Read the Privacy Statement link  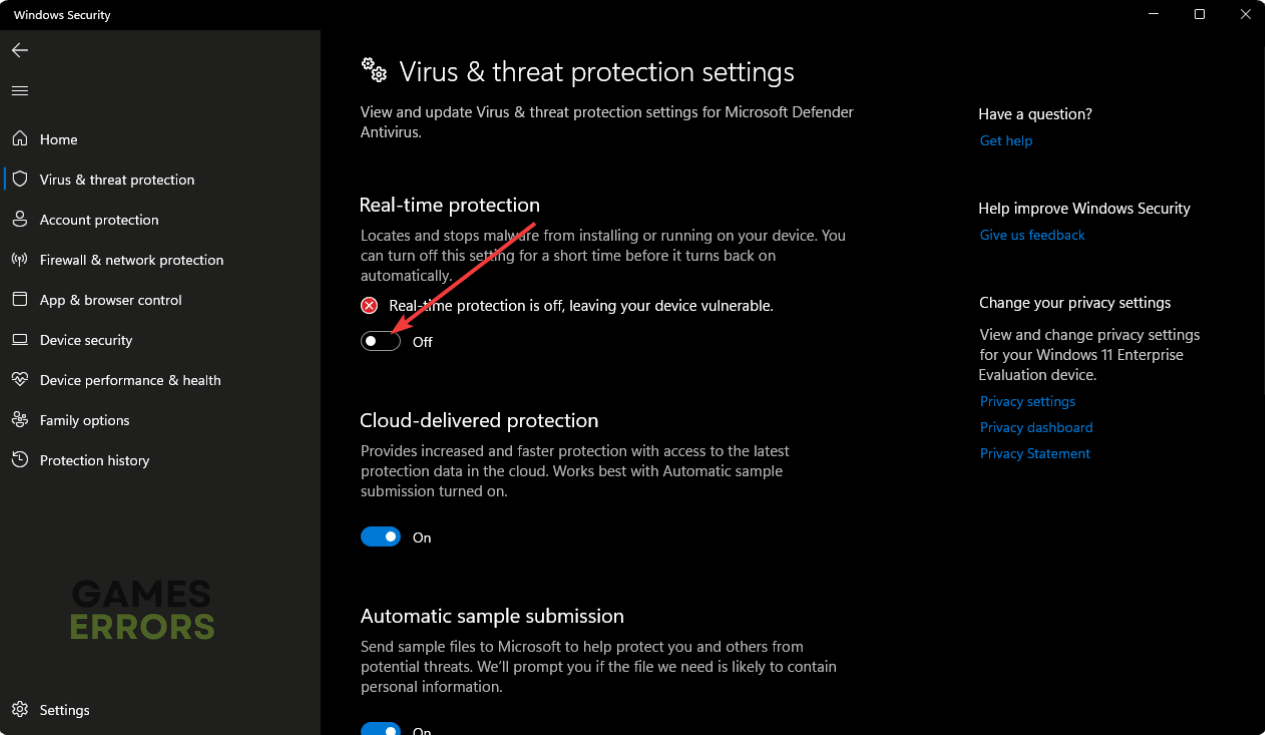[x=1035, y=453]
